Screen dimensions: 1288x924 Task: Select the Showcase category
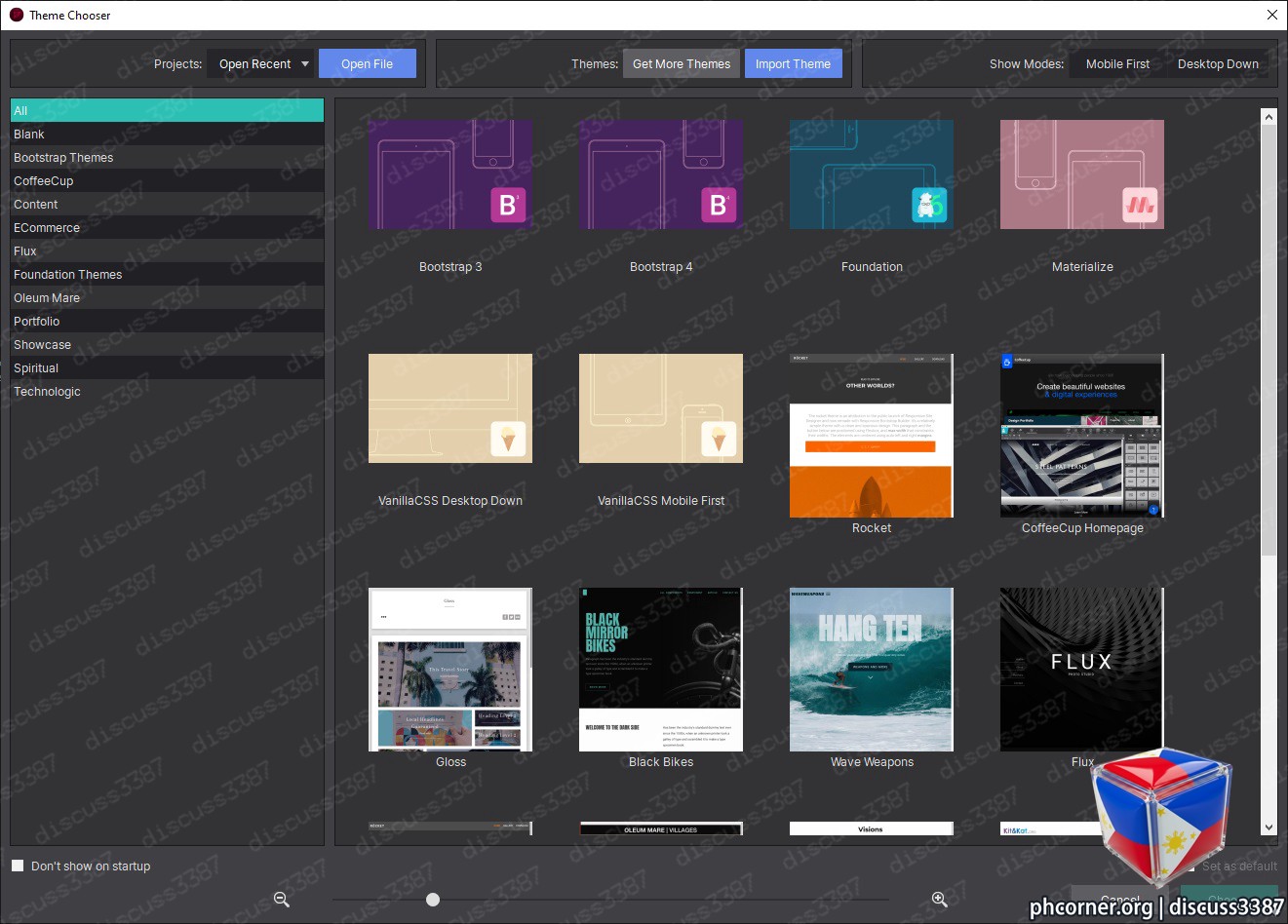coord(167,344)
